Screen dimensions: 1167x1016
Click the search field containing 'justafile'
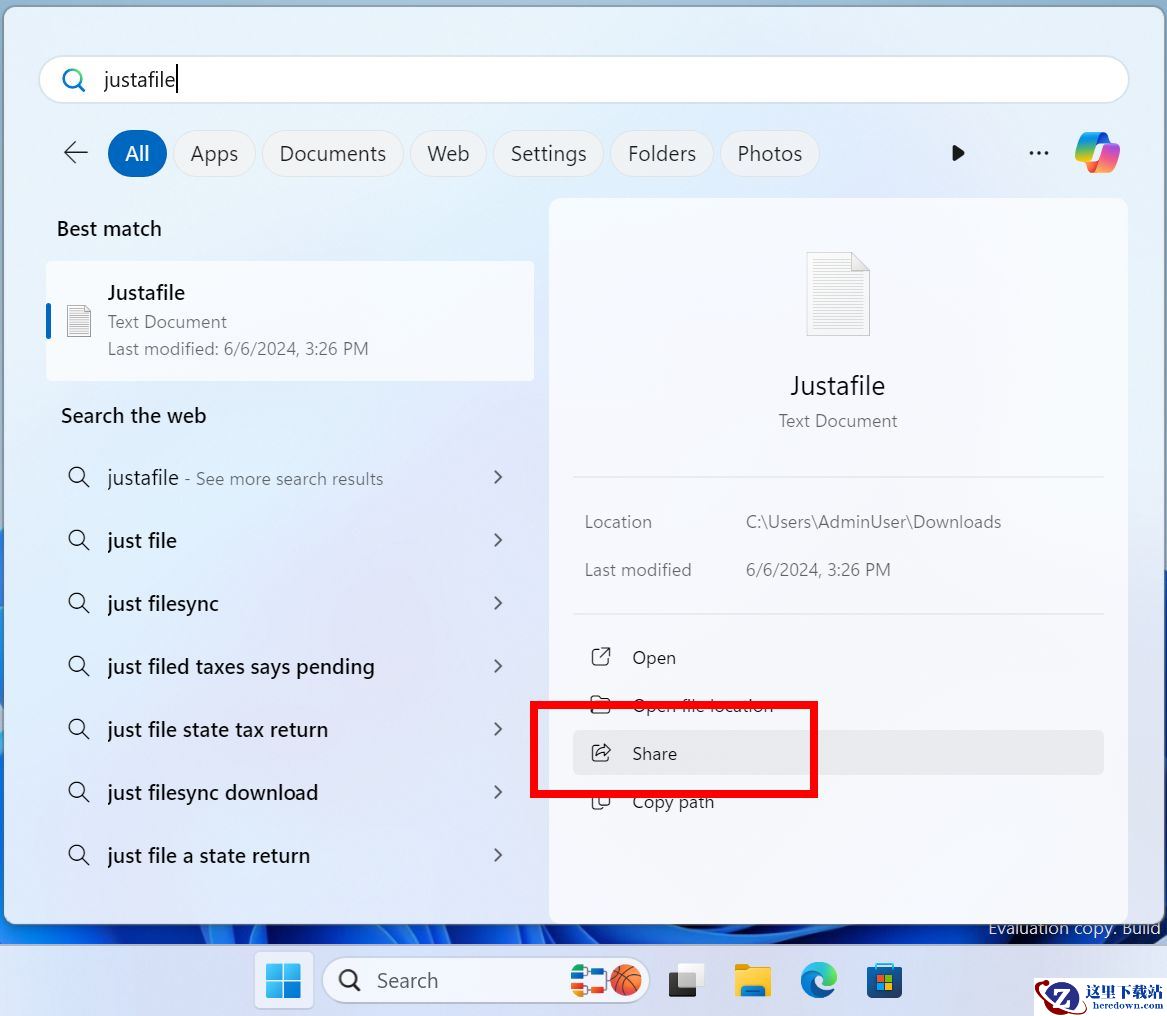point(584,80)
